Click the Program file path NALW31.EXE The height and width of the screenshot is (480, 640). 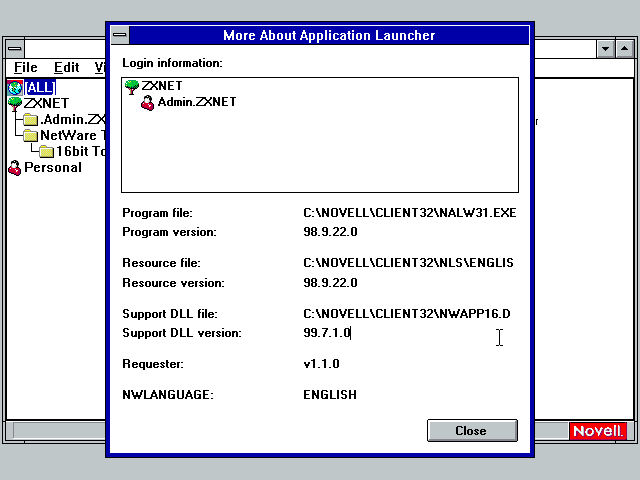tap(409, 213)
